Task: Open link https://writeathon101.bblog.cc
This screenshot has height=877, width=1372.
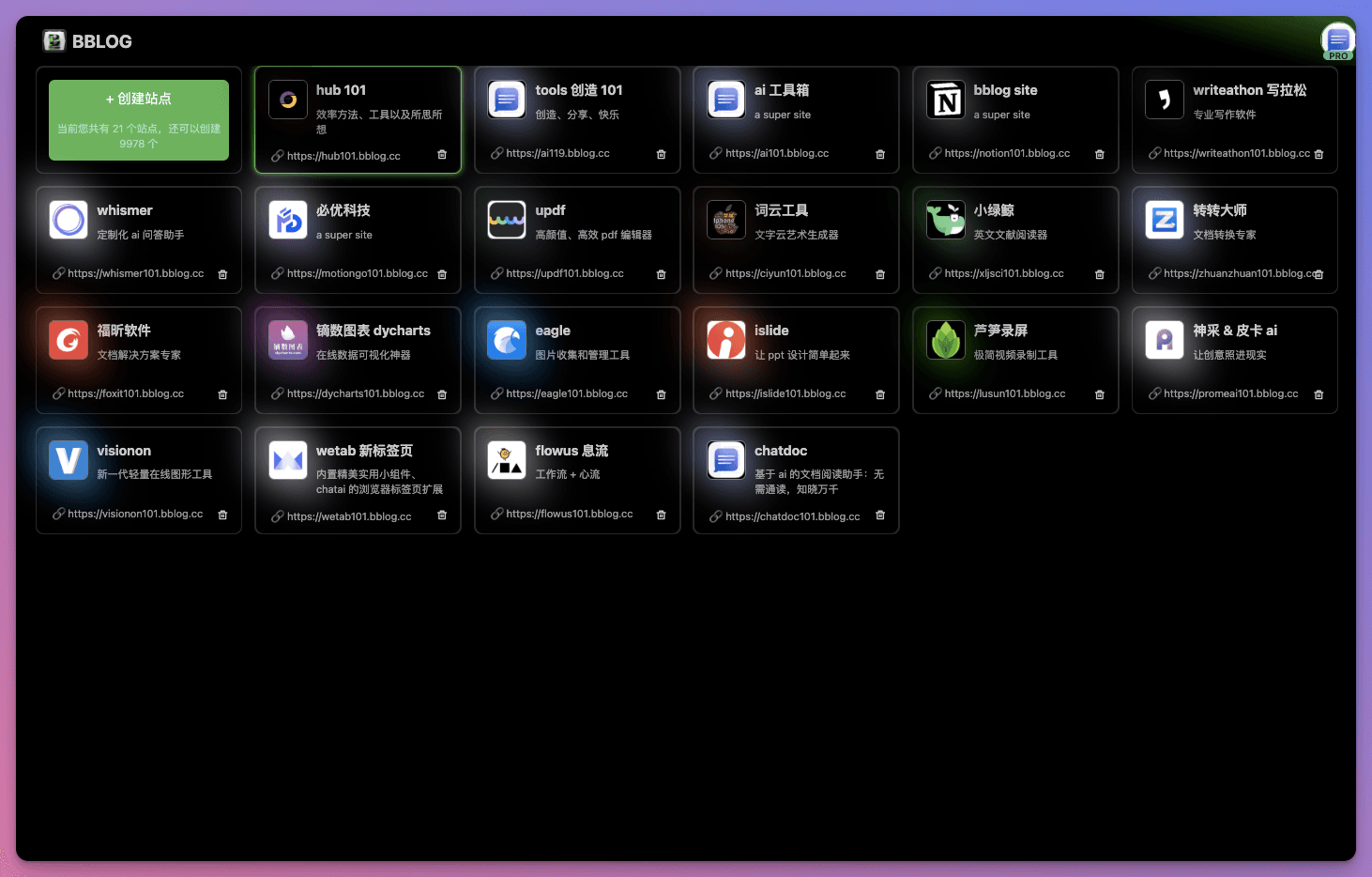Action: coord(1237,153)
